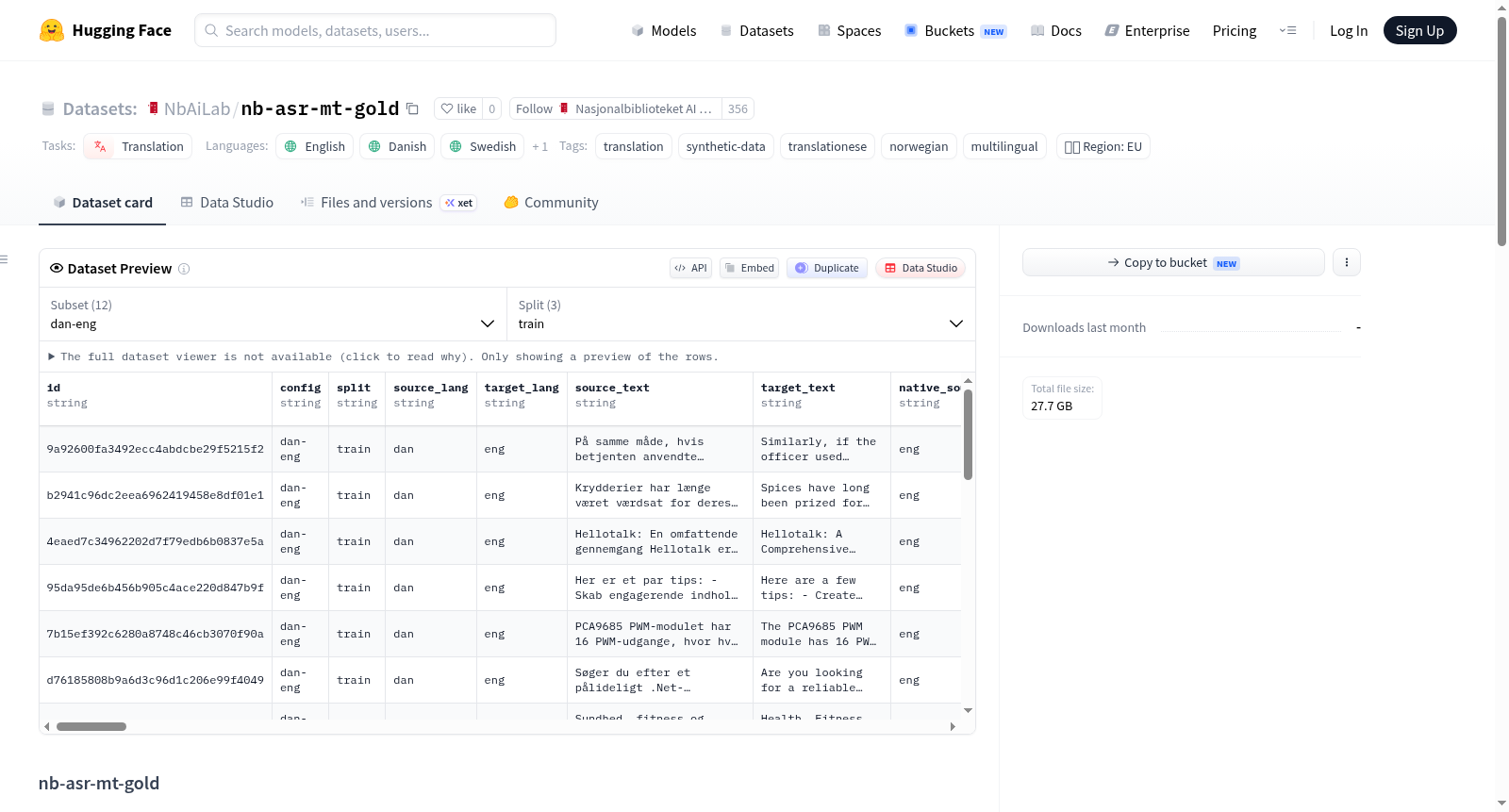Click the left sidebar hamburger icon
1509x812 pixels.
click(x=4, y=259)
